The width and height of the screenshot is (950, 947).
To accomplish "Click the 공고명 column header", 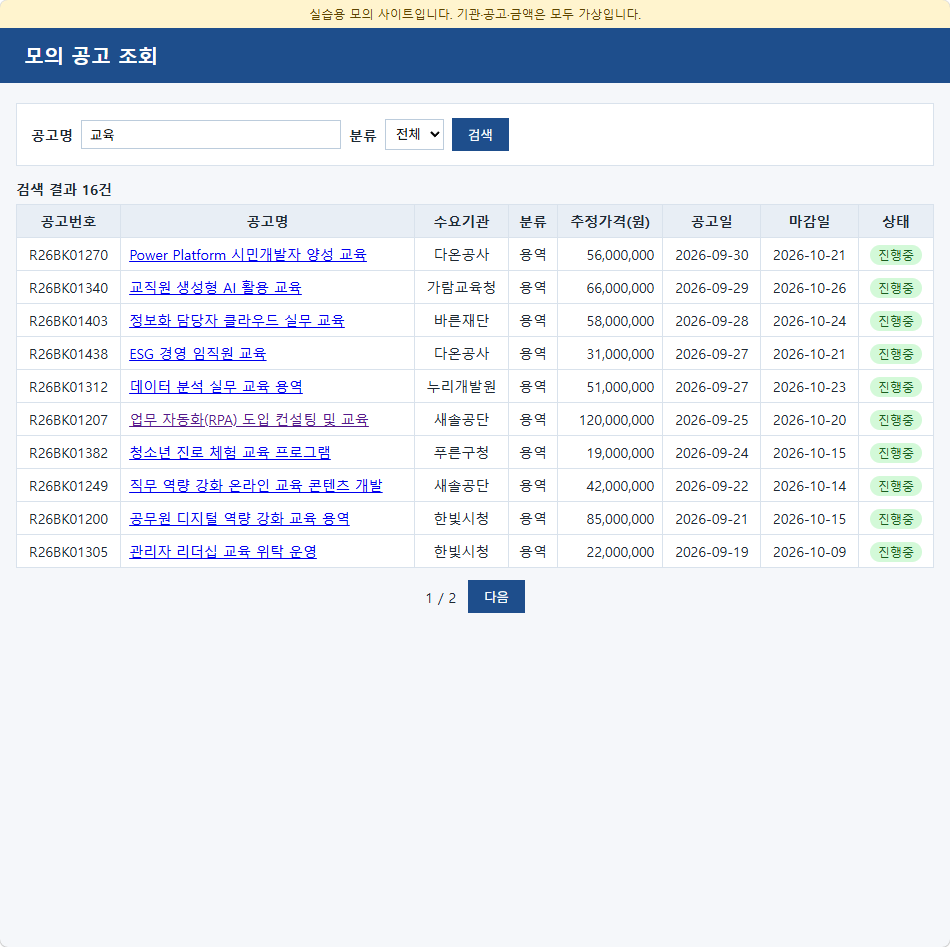I will coord(267,222).
